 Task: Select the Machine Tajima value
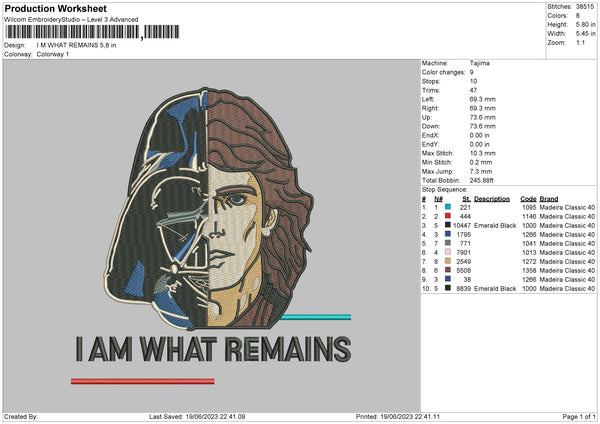(480, 63)
